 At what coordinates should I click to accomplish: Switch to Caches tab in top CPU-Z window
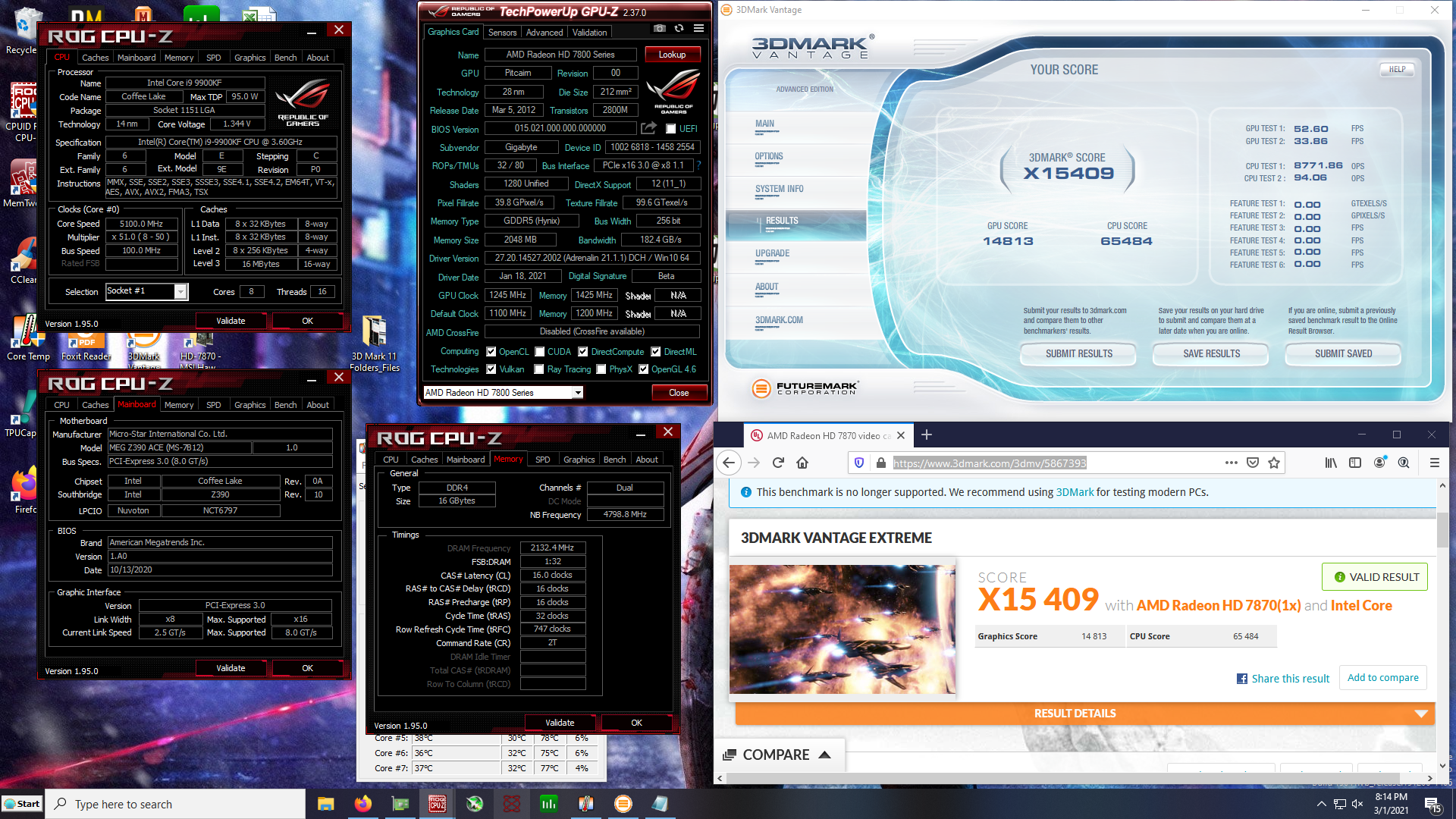[96, 58]
